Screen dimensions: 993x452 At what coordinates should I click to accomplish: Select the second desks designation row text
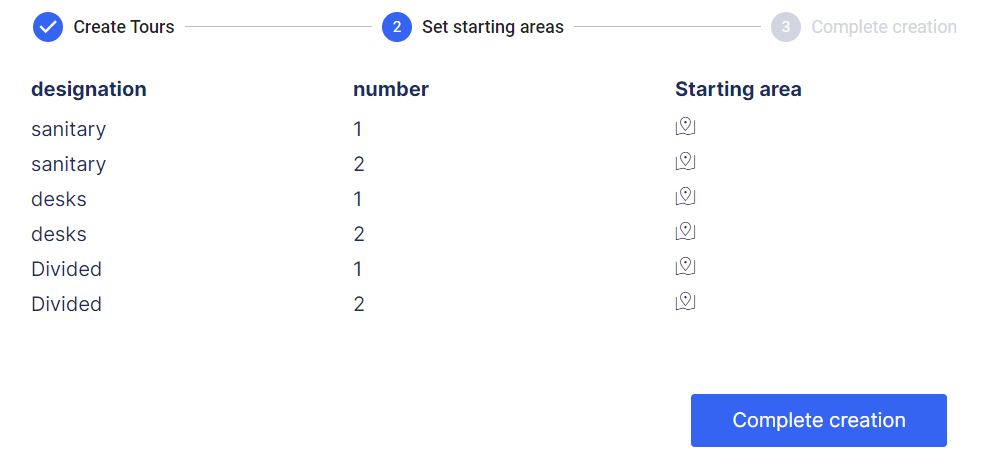tap(59, 234)
